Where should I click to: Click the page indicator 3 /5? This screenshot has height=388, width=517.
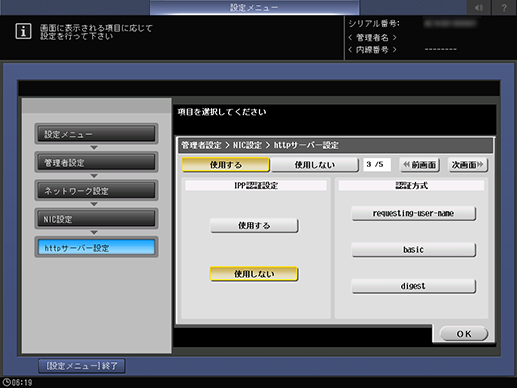pos(377,165)
